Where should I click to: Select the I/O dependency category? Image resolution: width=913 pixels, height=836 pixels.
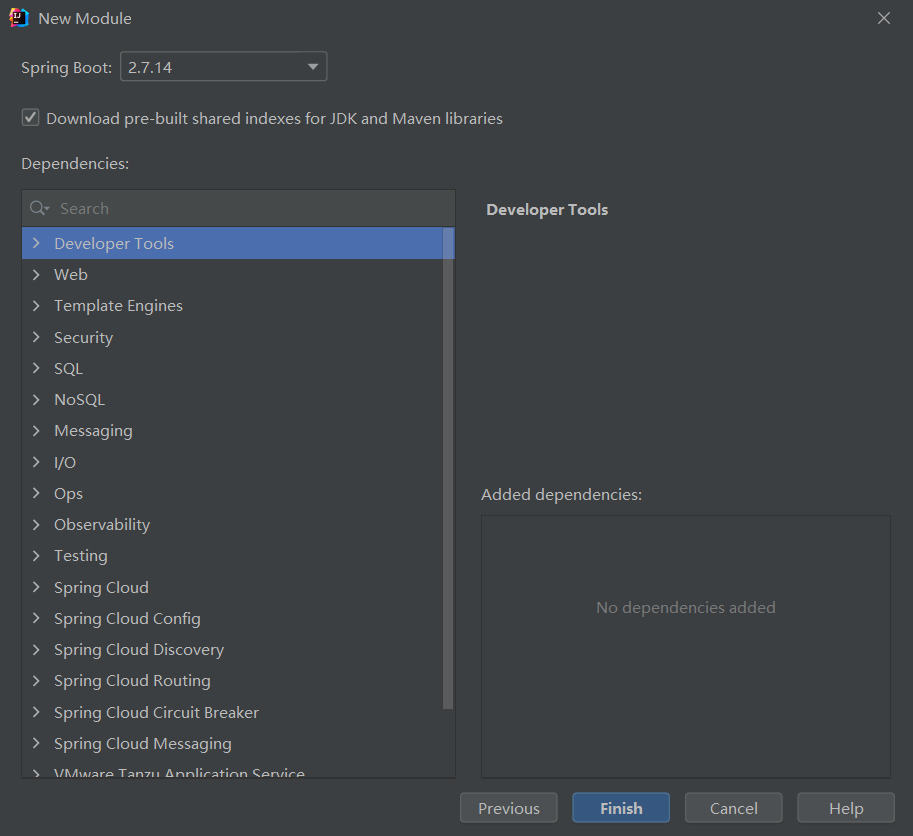[x=65, y=463]
